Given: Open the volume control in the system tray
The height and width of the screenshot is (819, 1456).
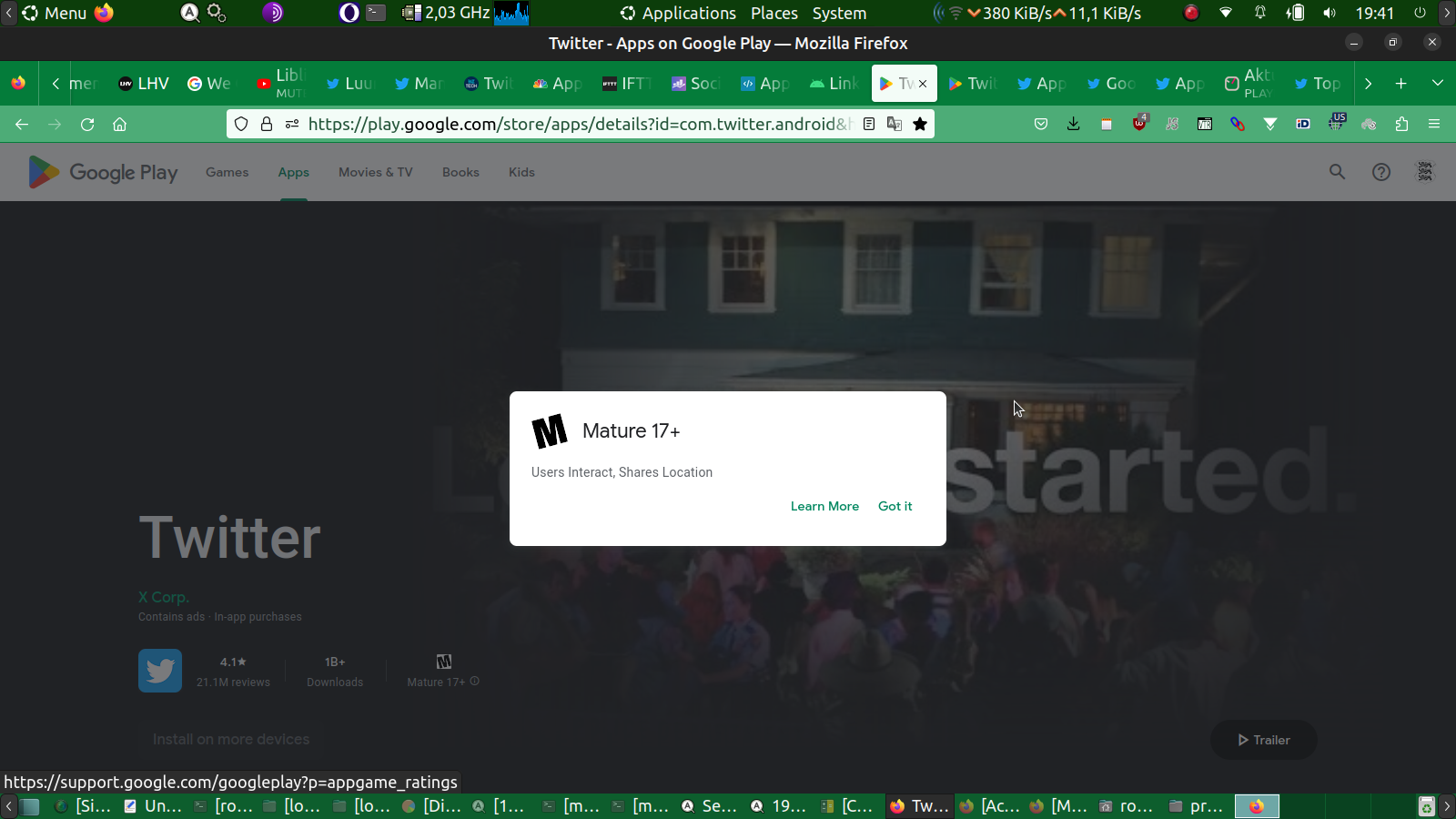Looking at the screenshot, I should coord(1330,13).
